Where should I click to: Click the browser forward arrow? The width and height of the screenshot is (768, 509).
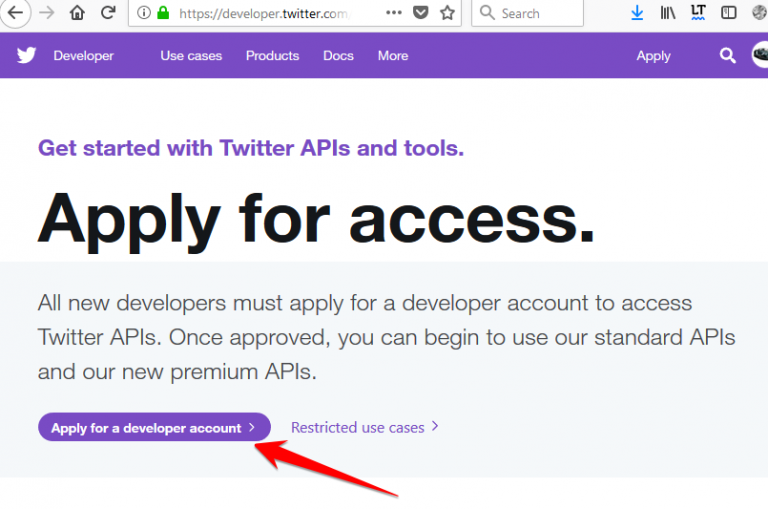click(x=47, y=12)
